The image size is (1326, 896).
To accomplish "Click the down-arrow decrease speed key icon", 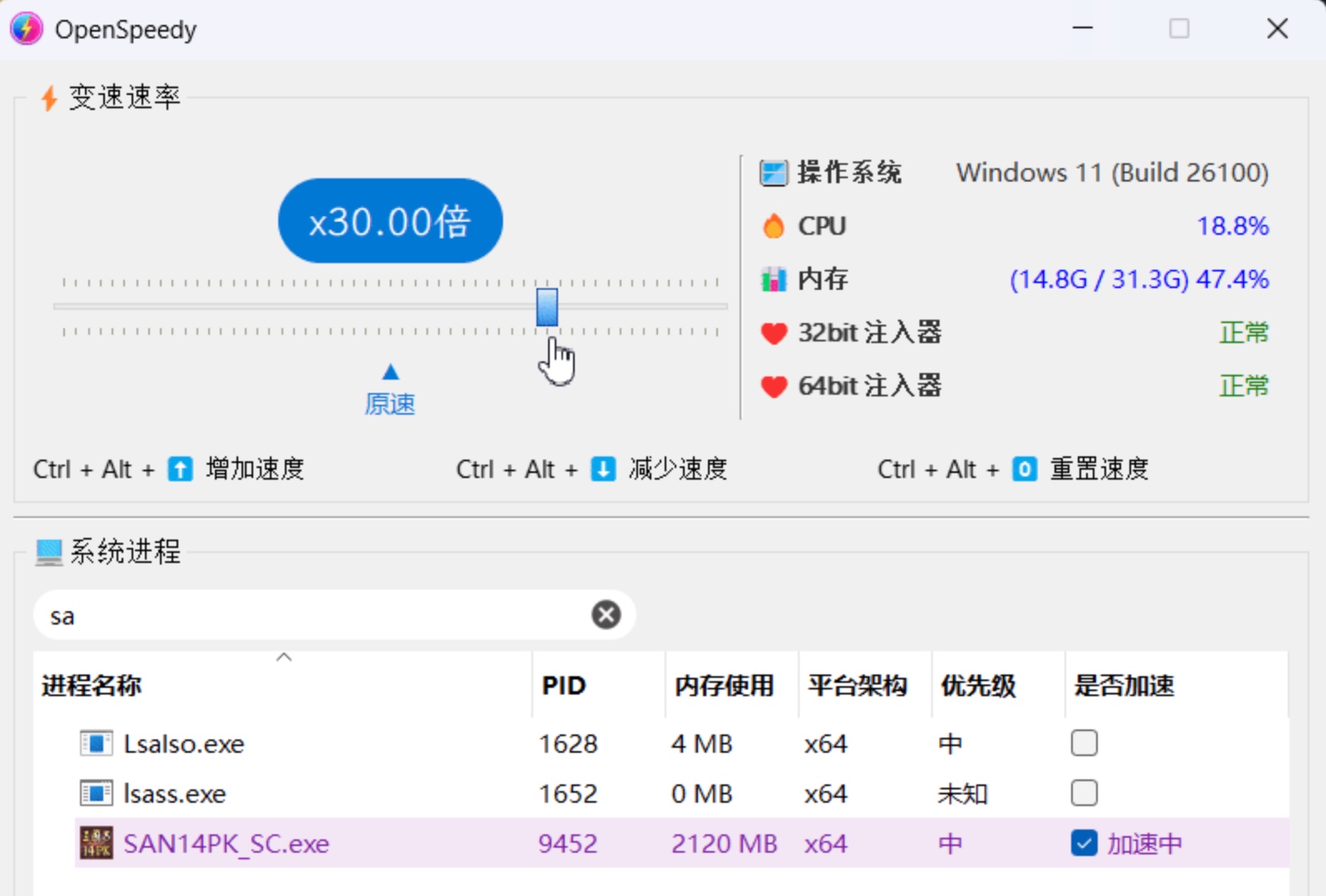I will (x=603, y=470).
